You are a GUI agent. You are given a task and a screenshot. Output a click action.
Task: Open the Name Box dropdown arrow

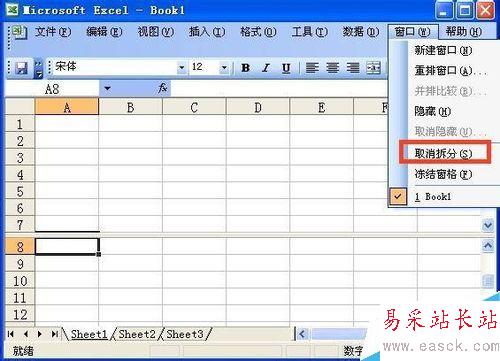click(107, 89)
